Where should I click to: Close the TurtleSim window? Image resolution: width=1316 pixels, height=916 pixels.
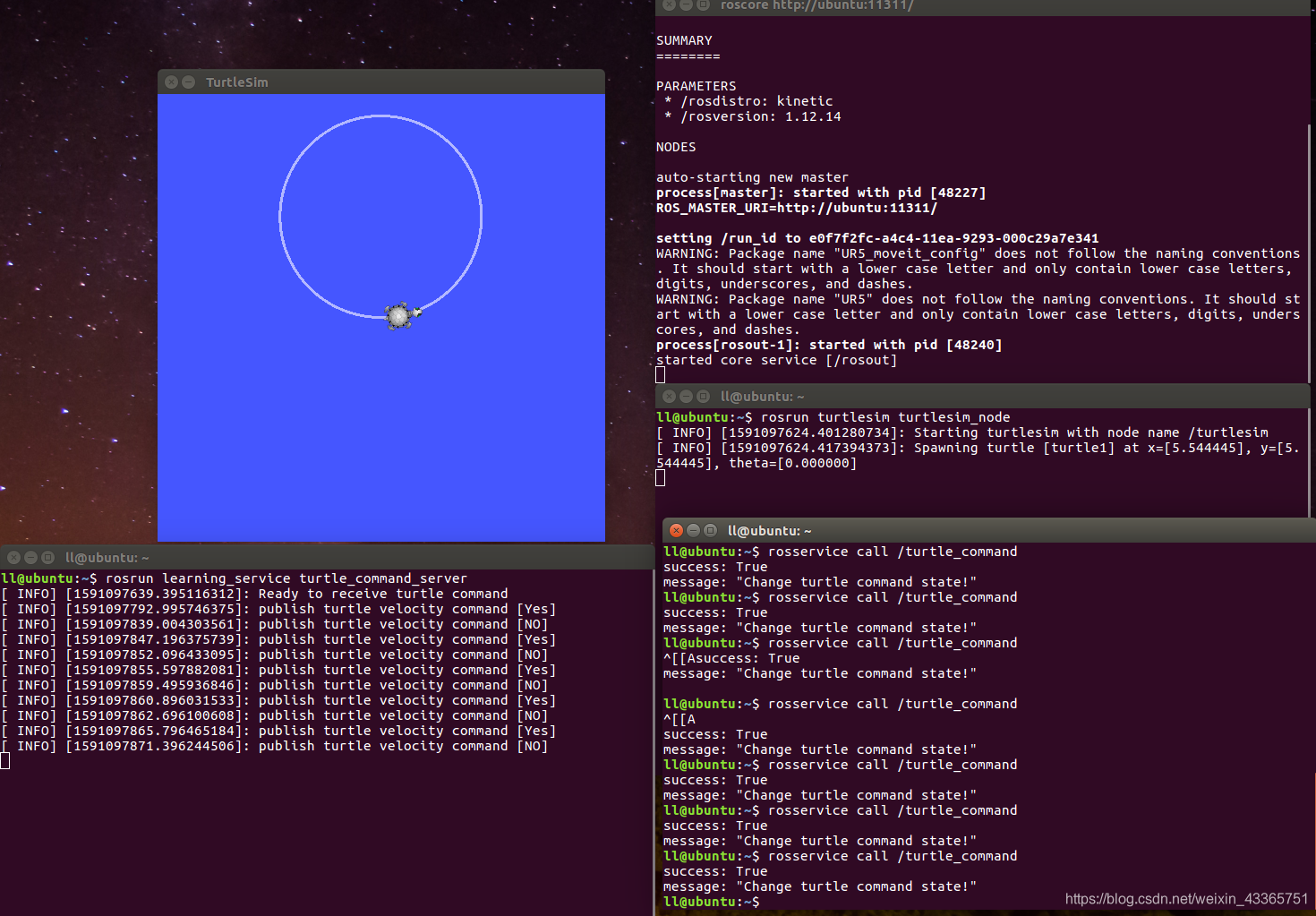(171, 82)
